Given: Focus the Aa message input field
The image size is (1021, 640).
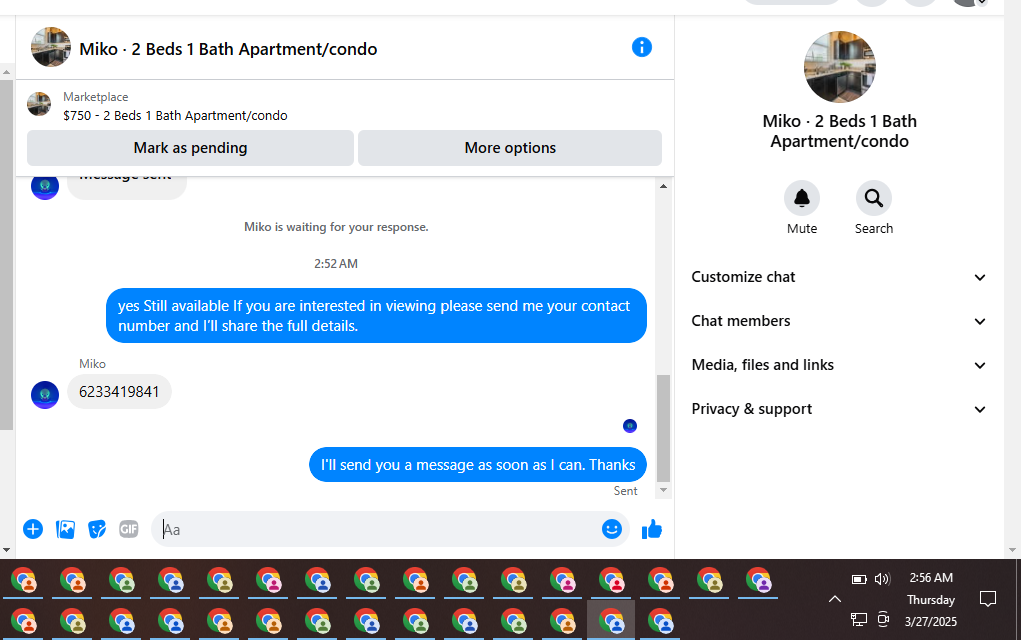Looking at the screenshot, I should [x=378, y=529].
